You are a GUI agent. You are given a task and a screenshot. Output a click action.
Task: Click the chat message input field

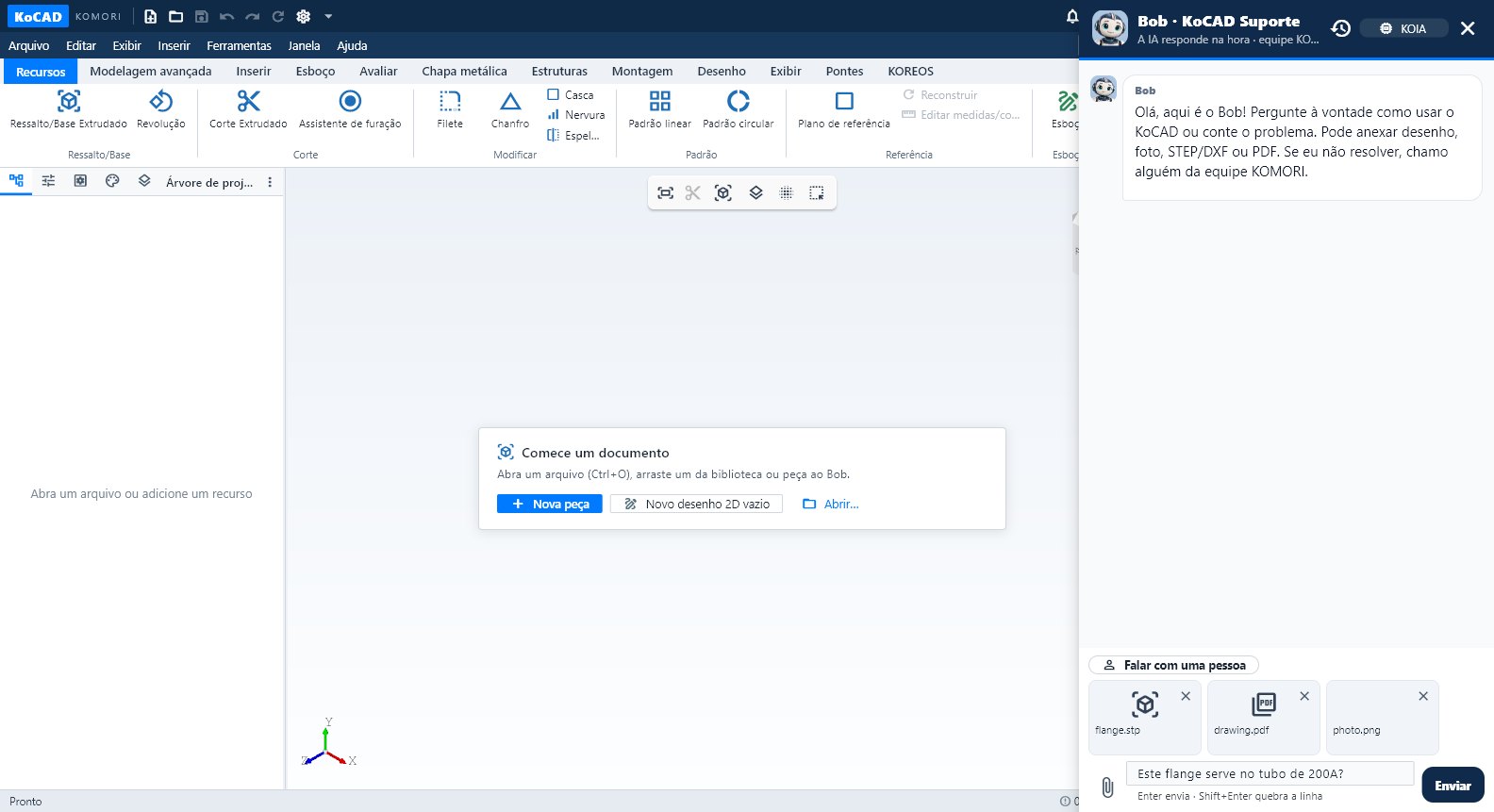[1270, 773]
